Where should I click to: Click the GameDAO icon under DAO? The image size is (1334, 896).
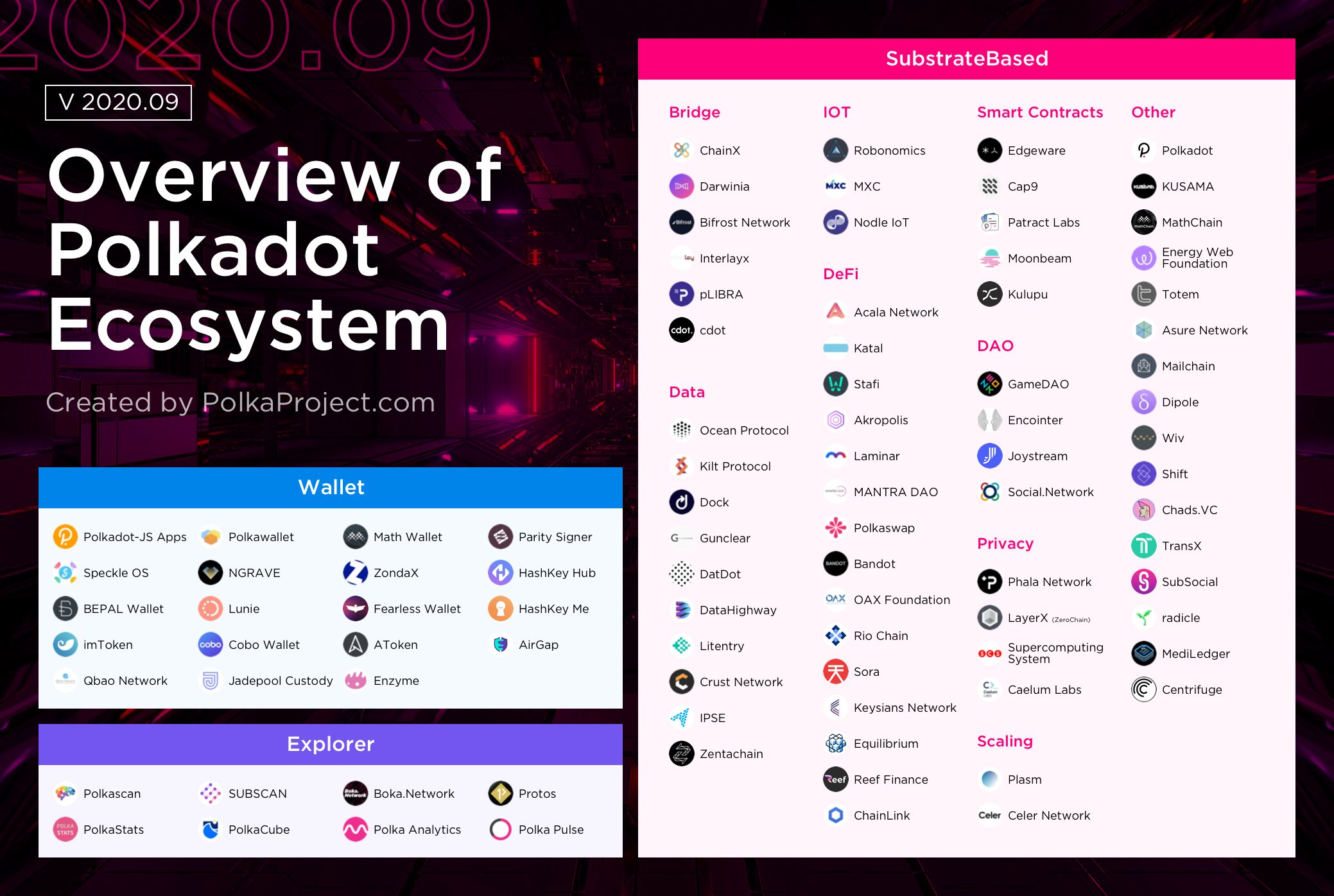click(984, 380)
